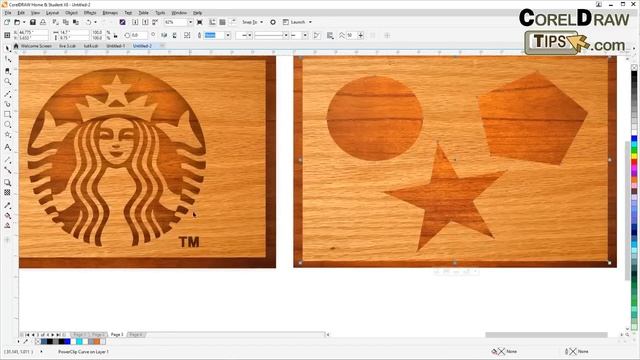
Task: Select the Smart Fill tool
Action: click(8, 226)
